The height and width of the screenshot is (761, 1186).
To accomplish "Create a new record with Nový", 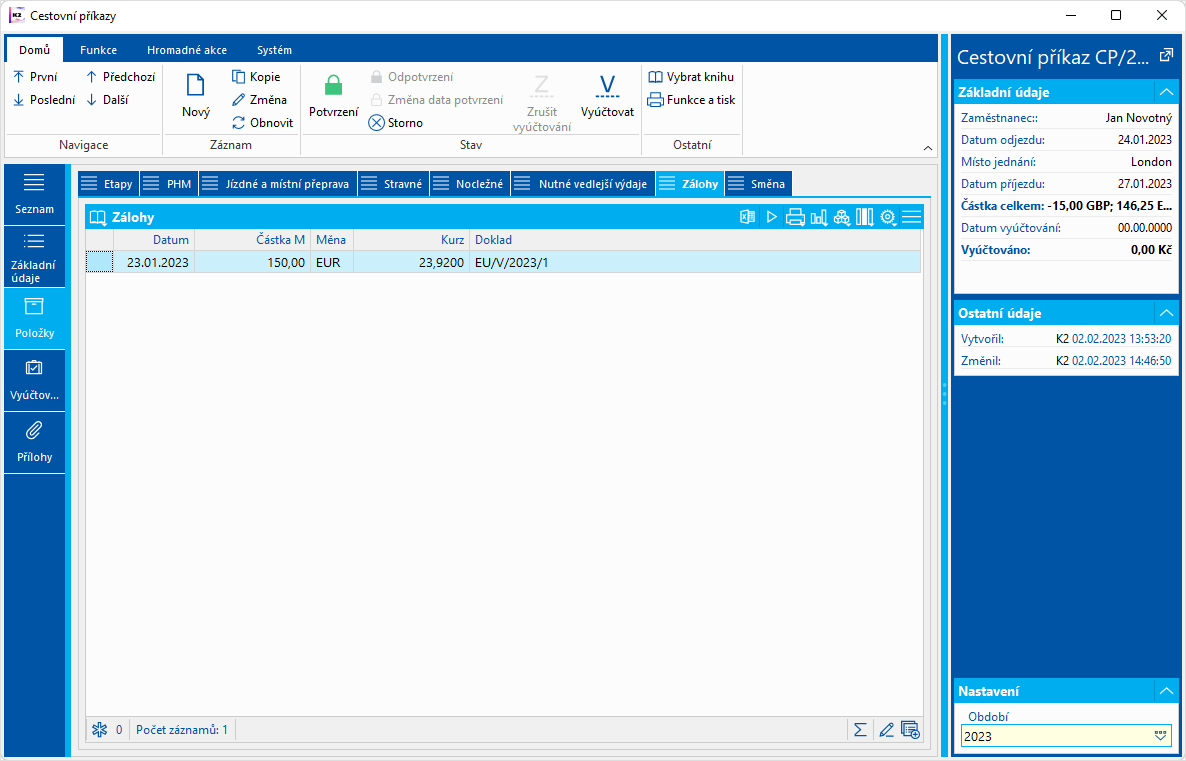I will coord(196,96).
